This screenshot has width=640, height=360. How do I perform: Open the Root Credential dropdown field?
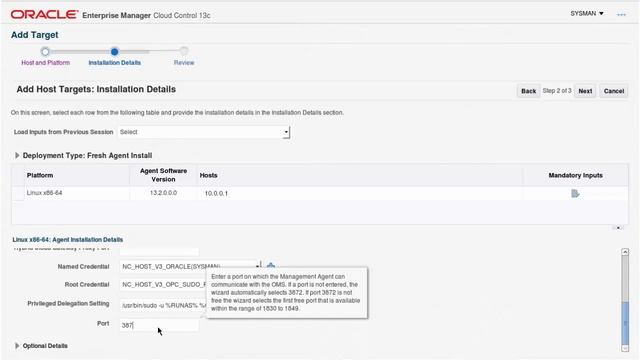click(163, 284)
